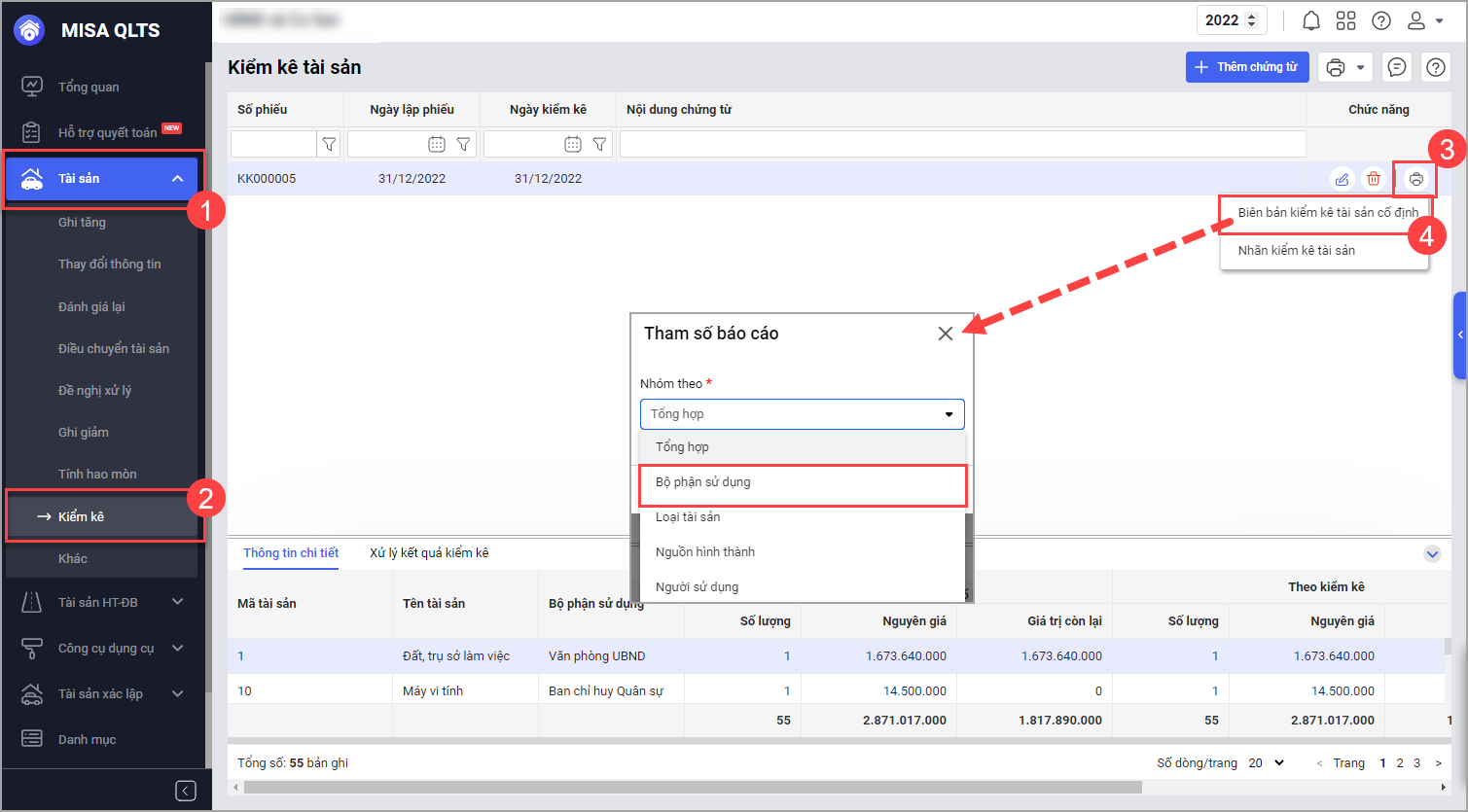Click the Nội dung chứng từ filter field
Screen dimensions: 1468x812
[x=961, y=144]
